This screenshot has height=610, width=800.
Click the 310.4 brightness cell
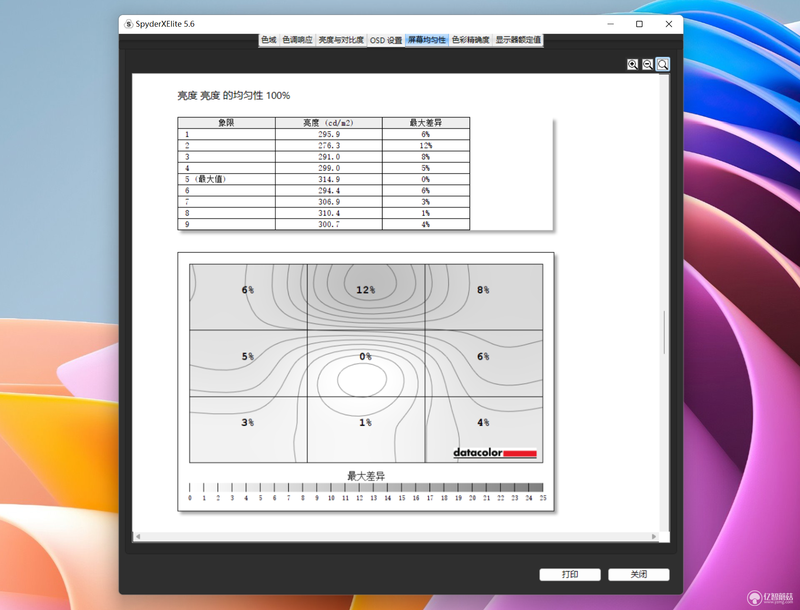point(329,213)
